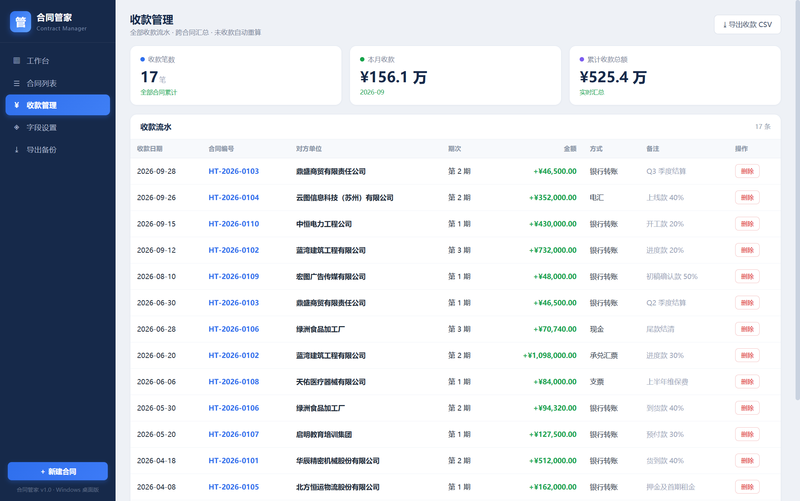Open the 工作台 menu item

pyautogui.click(x=58, y=61)
